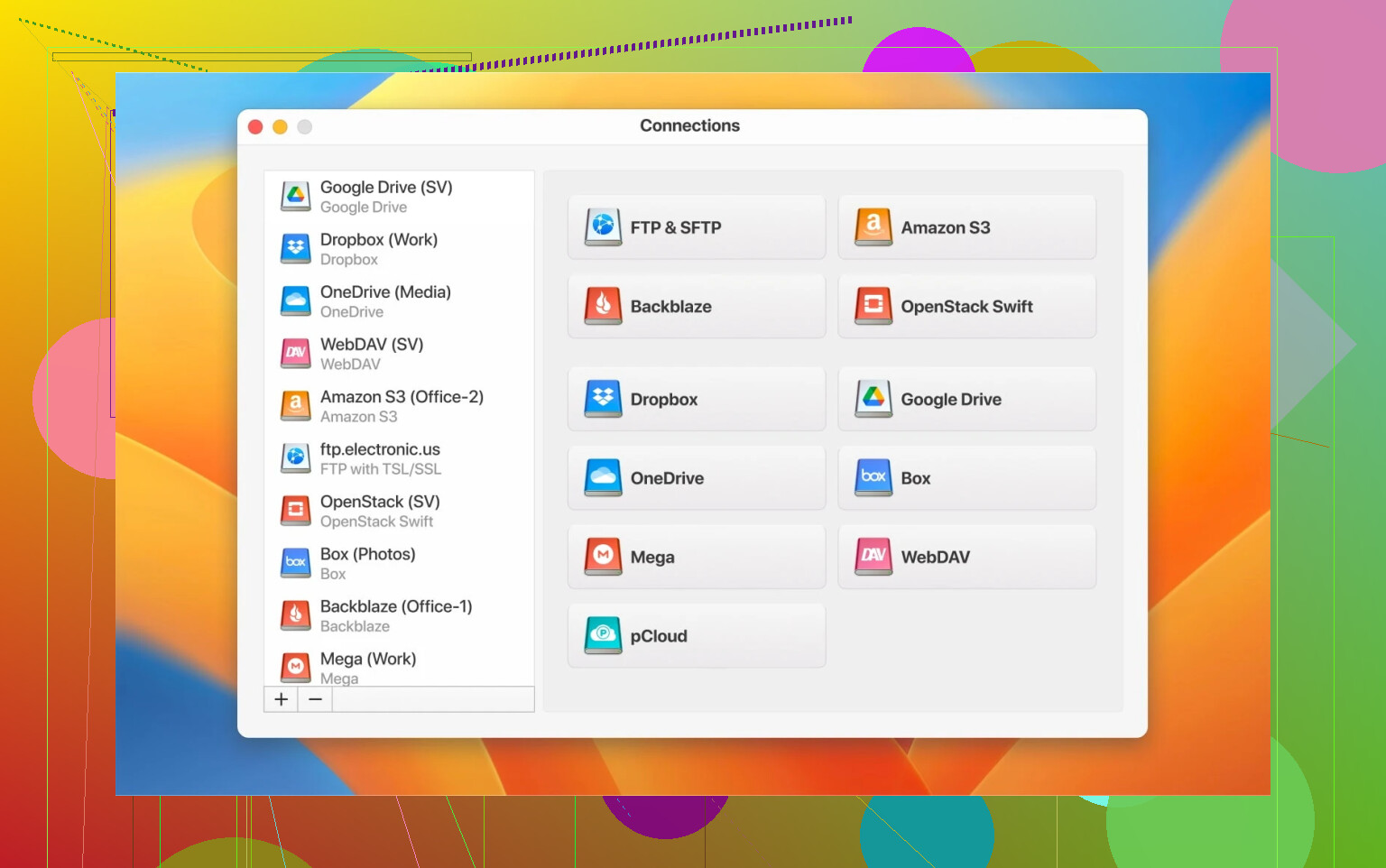Screen dimensions: 1386x868
Task: Click the OpenStack Swift red icon
Action: click(873, 307)
